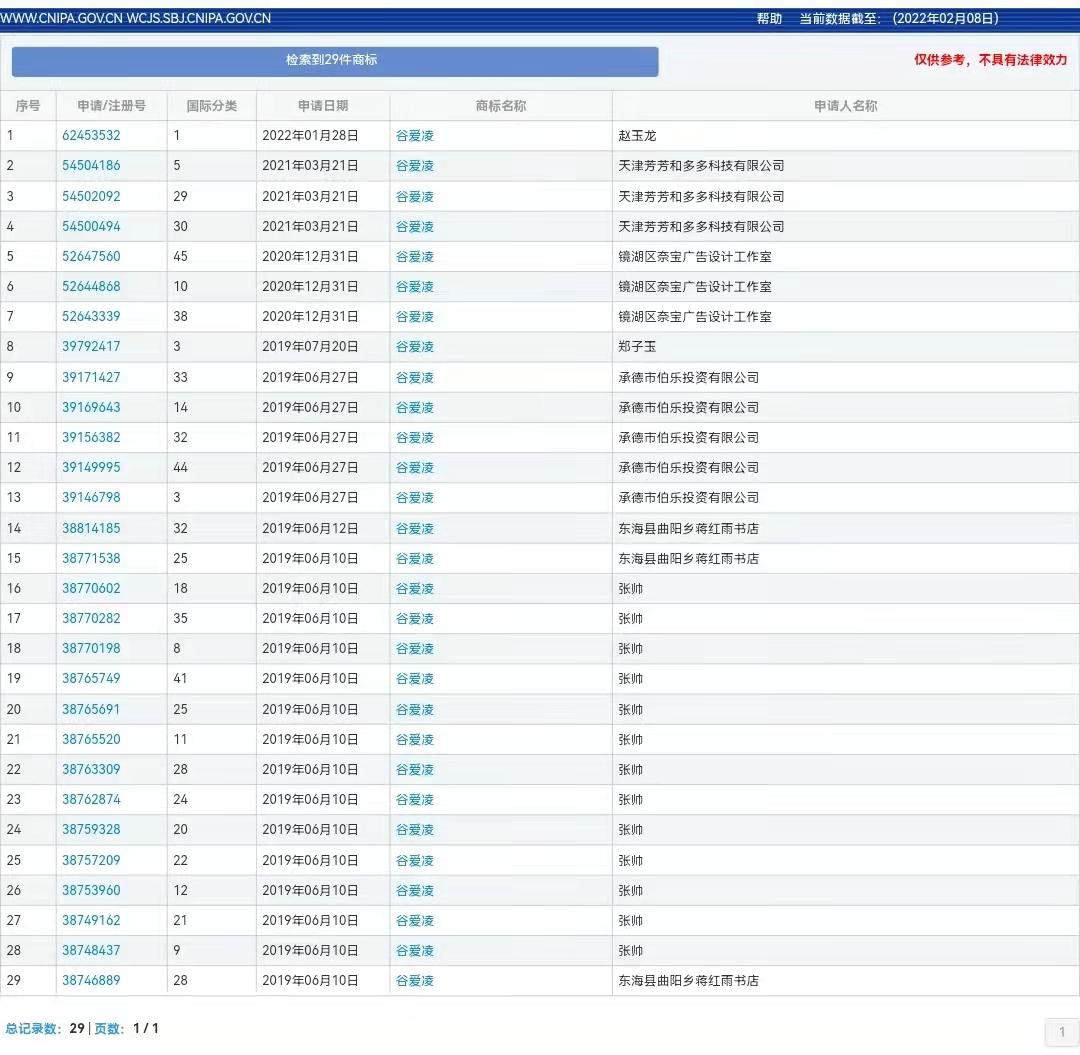Image resolution: width=1080 pixels, height=1055 pixels.
Task: Click the 申请/注册号 column header
Action: [112, 106]
